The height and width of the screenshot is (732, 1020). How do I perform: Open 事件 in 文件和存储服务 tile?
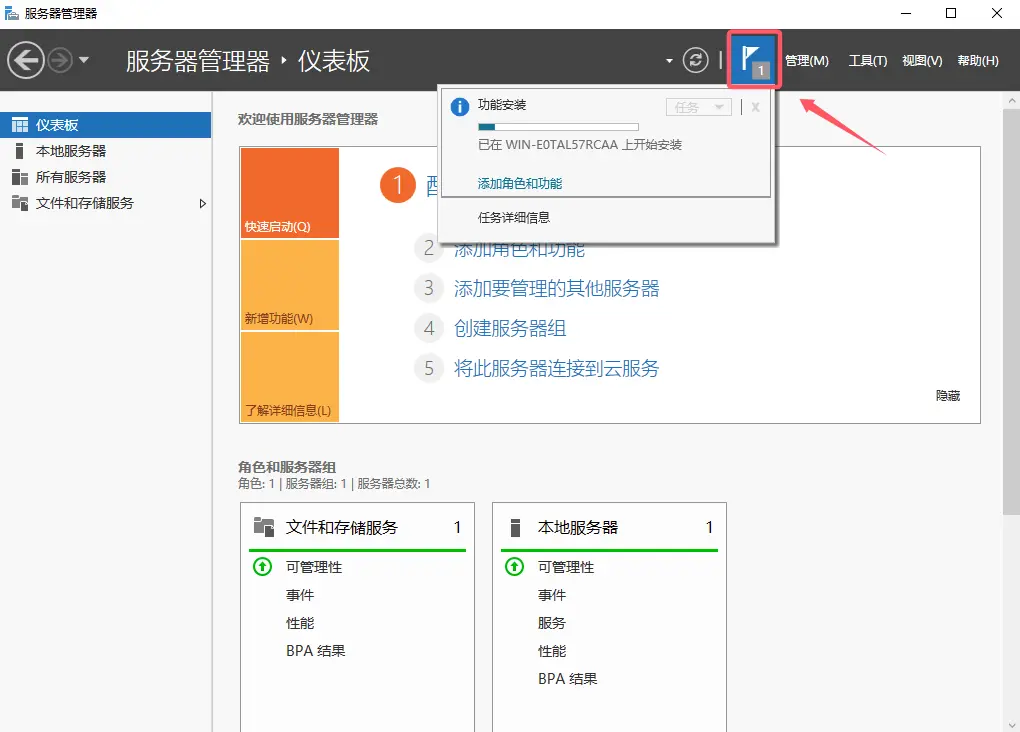[x=300, y=595]
